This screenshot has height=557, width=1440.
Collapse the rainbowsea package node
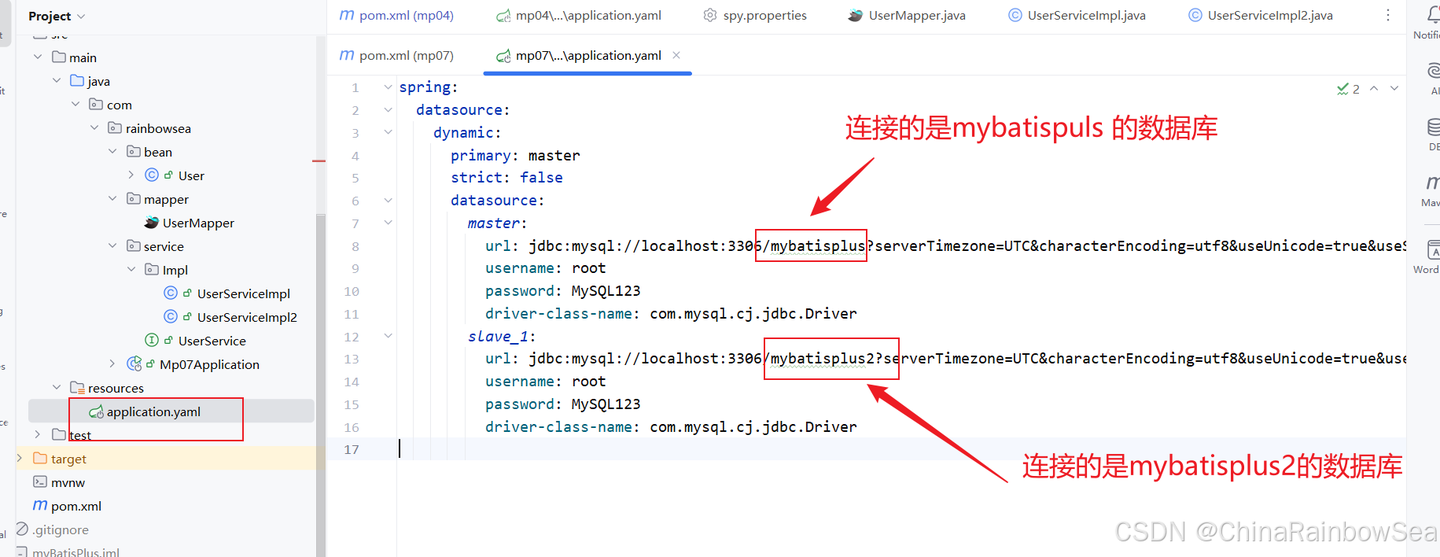point(93,128)
